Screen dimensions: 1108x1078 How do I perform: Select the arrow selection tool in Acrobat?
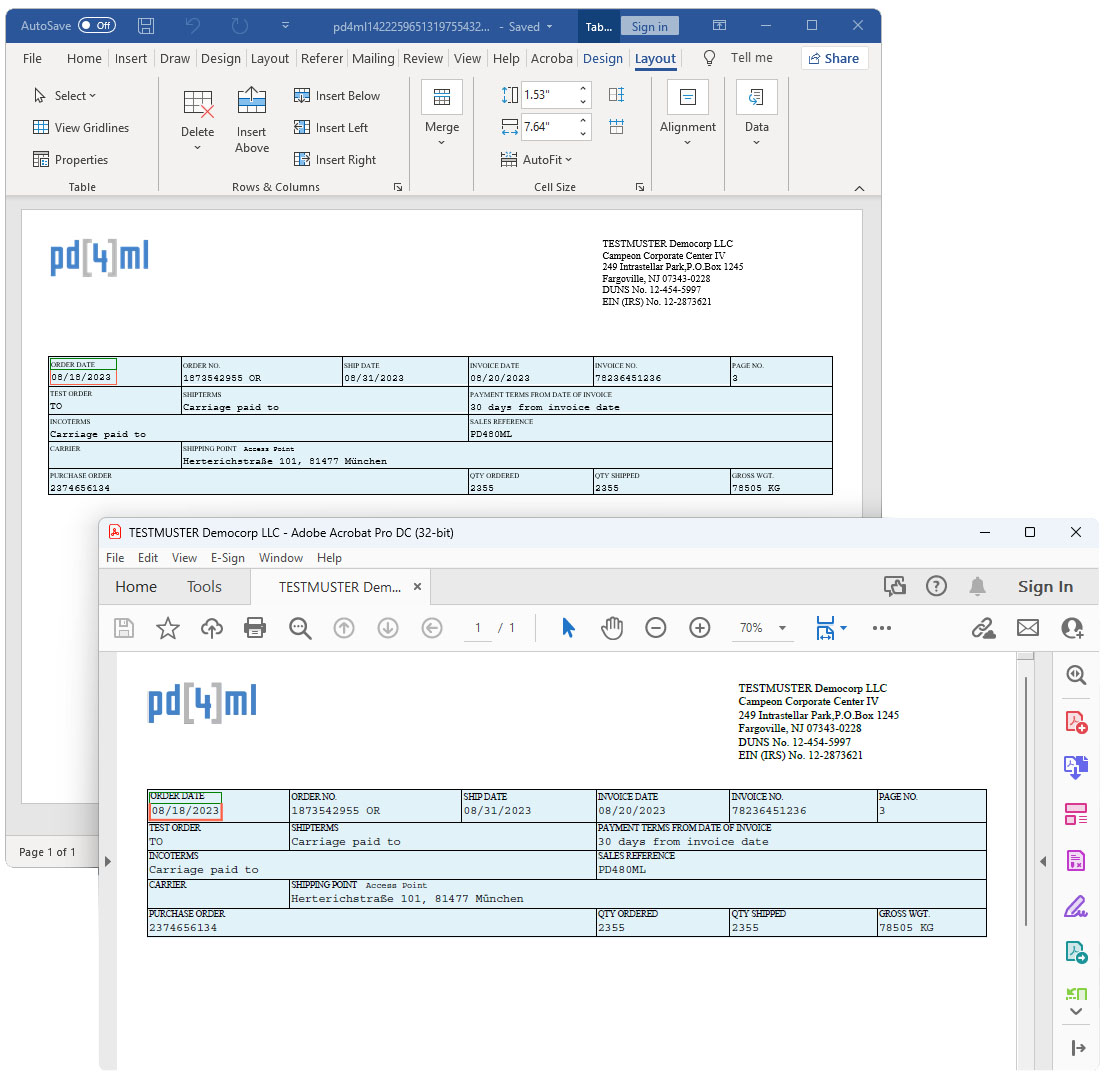click(568, 628)
